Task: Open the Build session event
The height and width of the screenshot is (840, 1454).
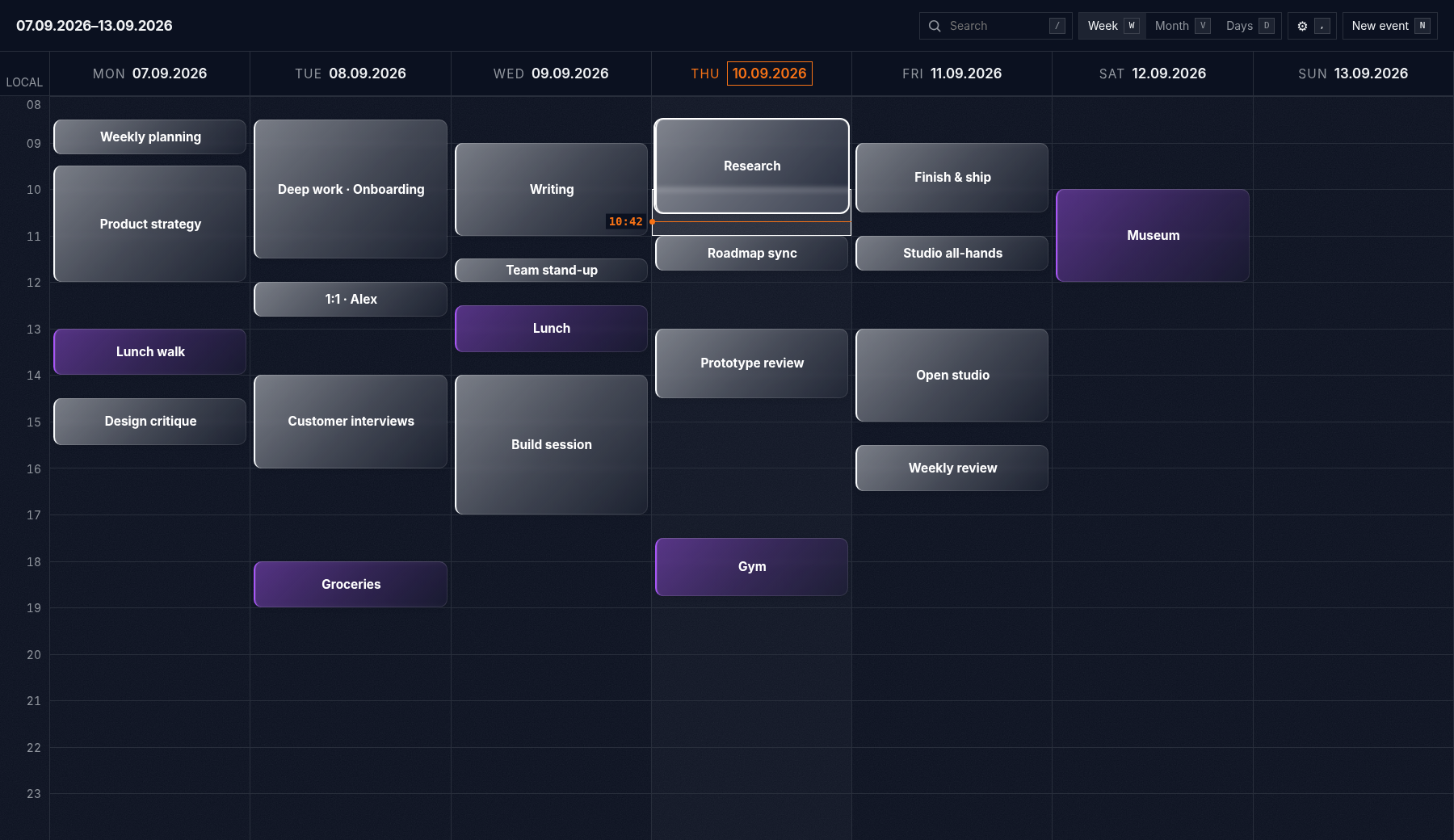Action: [x=551, y=444]
